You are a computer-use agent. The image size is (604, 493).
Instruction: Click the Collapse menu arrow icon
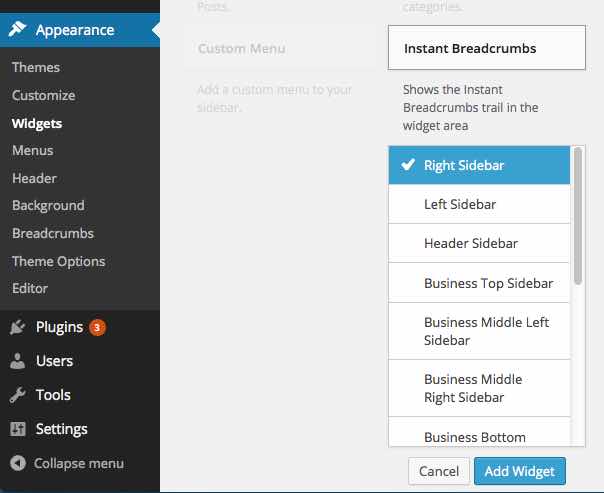18,463
